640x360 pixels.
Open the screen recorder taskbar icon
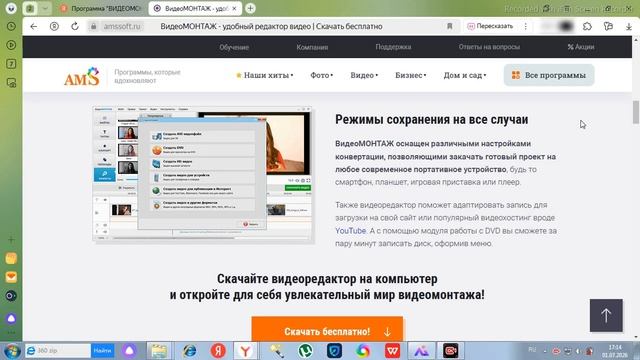(451, 351)
